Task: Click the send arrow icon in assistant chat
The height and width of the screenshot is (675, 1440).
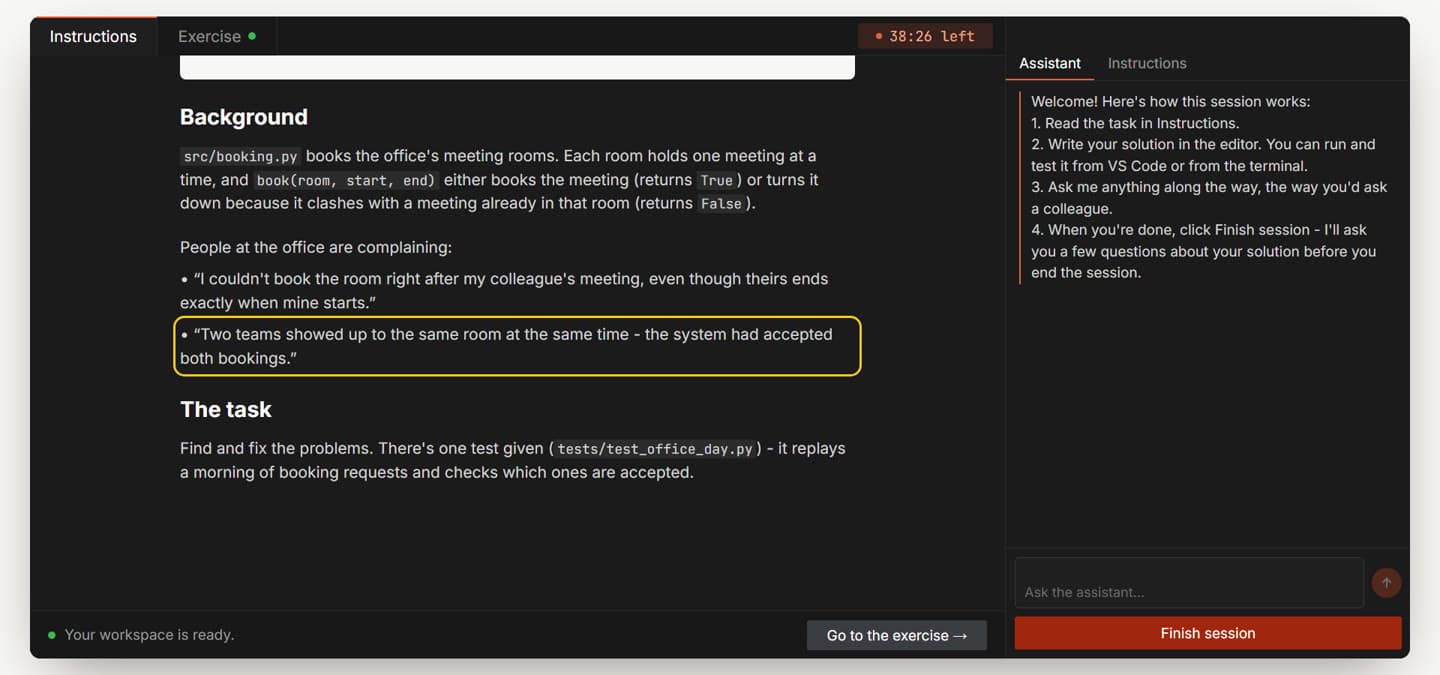Action: click(1386, 583)
